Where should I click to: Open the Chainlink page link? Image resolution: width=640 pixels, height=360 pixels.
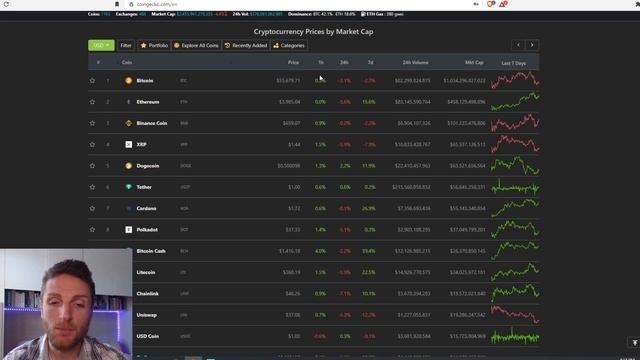(147, 294)
